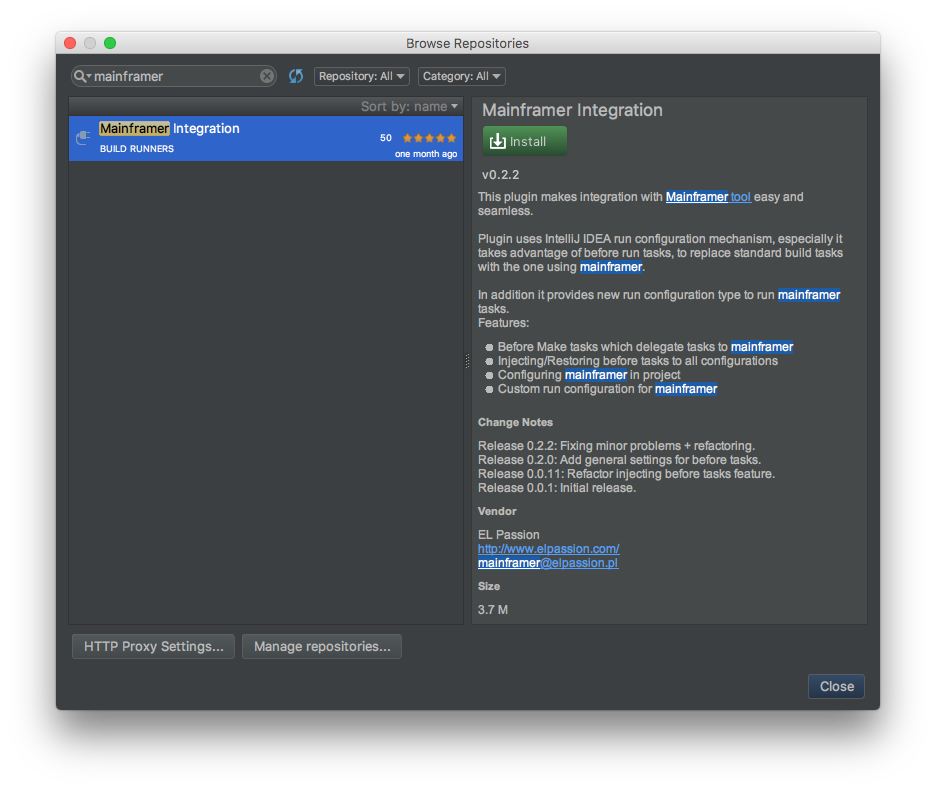Install the Mainframer Integration plugin

525,142
